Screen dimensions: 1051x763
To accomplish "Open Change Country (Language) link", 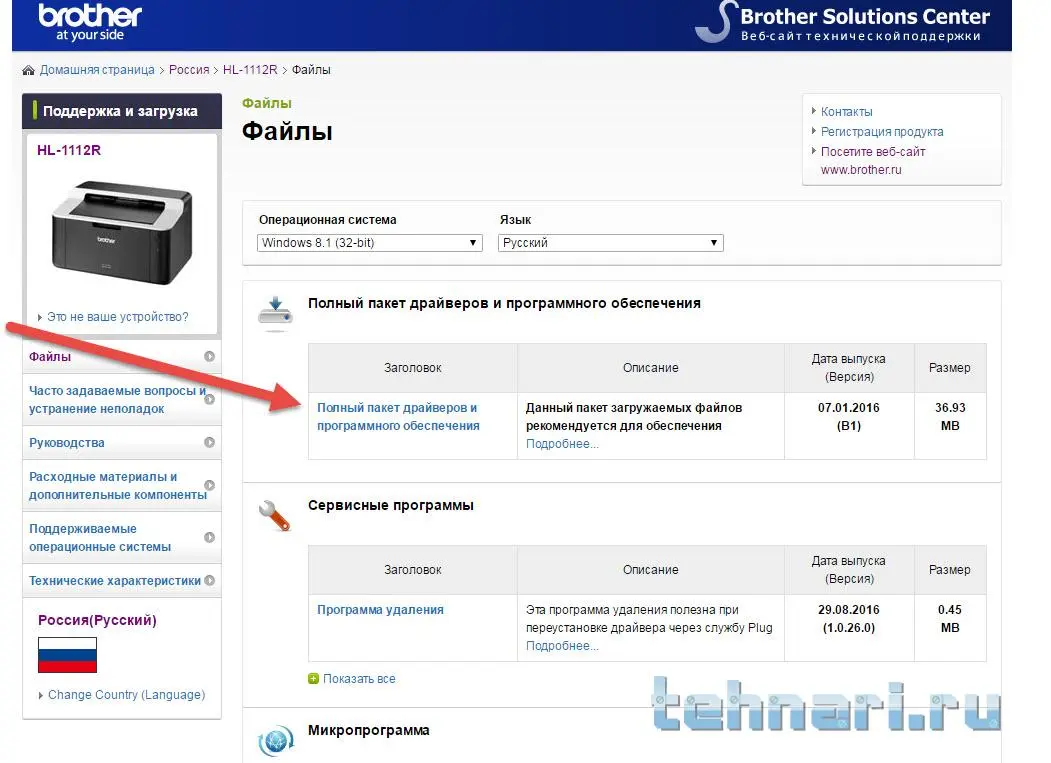I will (x=126, y=695).
